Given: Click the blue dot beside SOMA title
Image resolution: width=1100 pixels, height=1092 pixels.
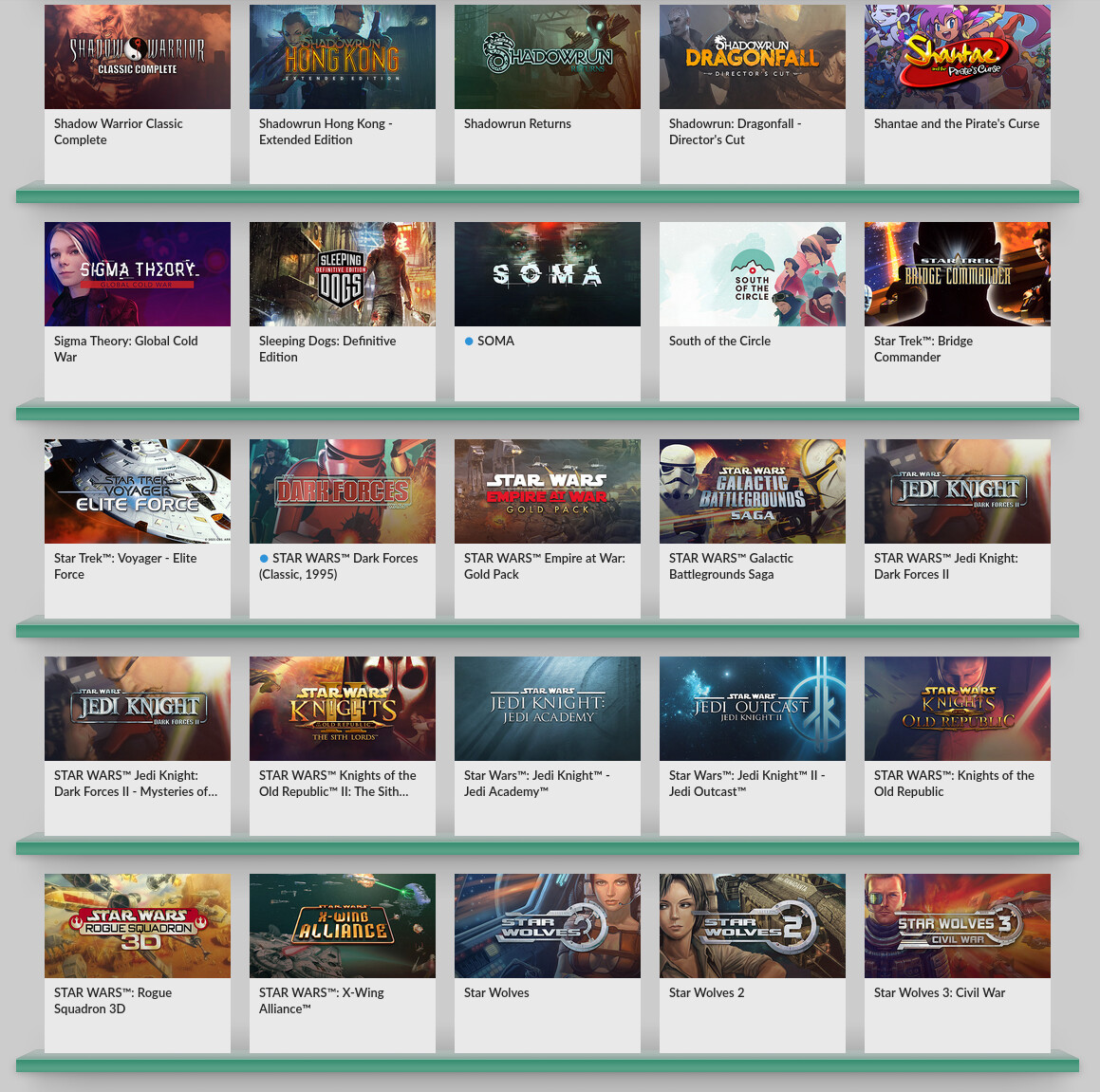Looking at the screenshot, I should 469,342.
